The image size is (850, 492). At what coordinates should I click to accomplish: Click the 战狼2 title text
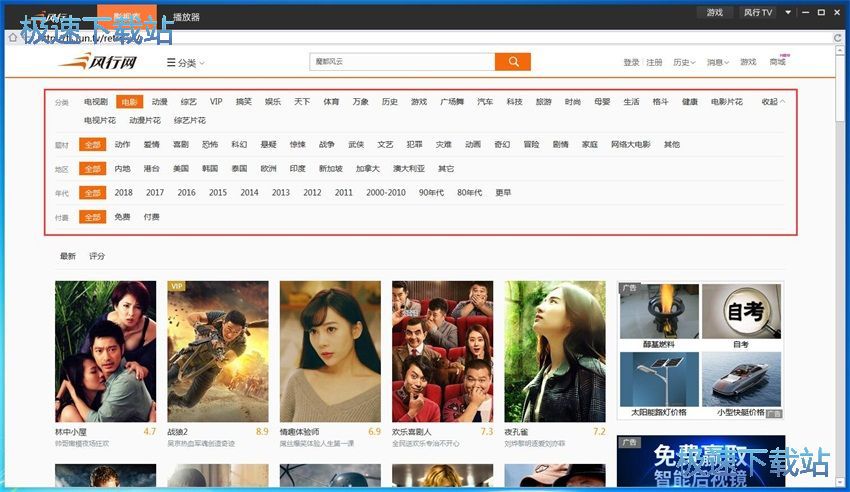click(x=177, y=432)
